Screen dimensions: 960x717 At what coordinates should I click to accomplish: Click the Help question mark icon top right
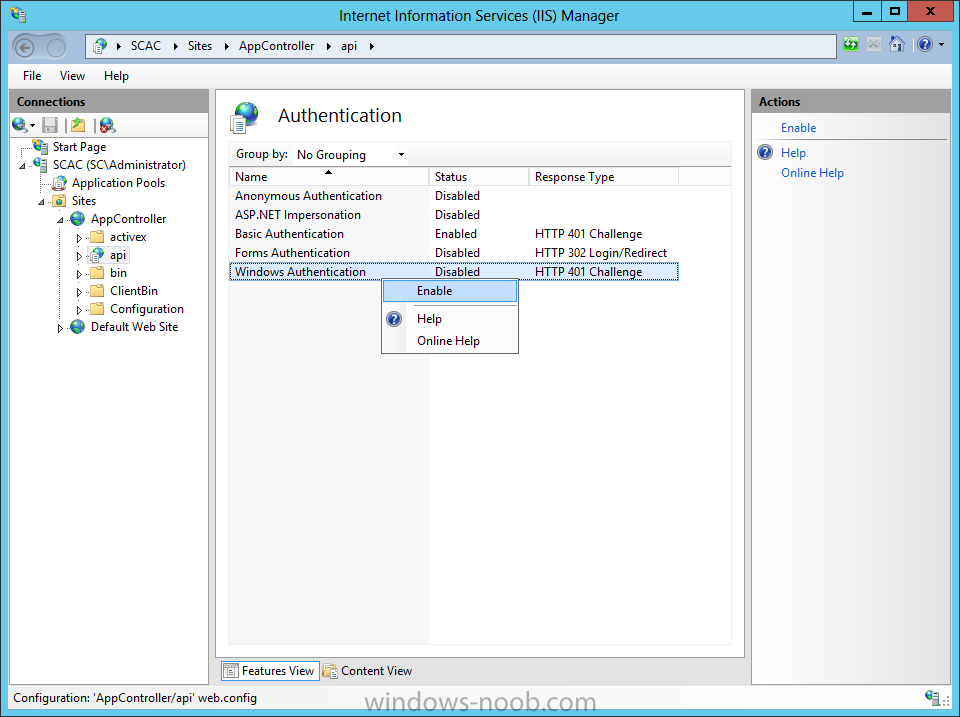925,45
